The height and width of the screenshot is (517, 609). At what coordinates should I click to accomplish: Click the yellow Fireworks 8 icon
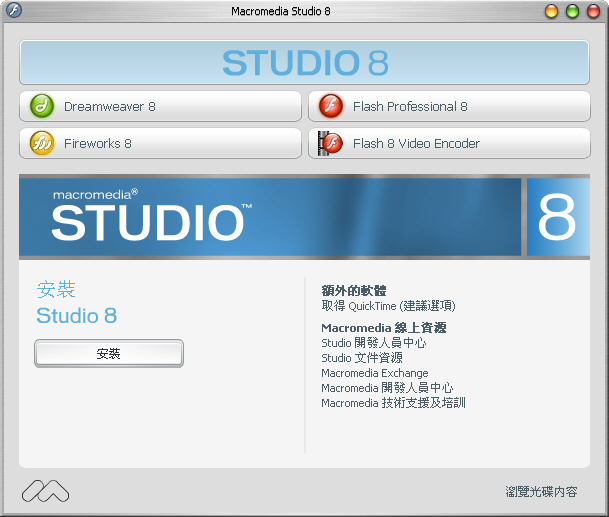point(42,143)
